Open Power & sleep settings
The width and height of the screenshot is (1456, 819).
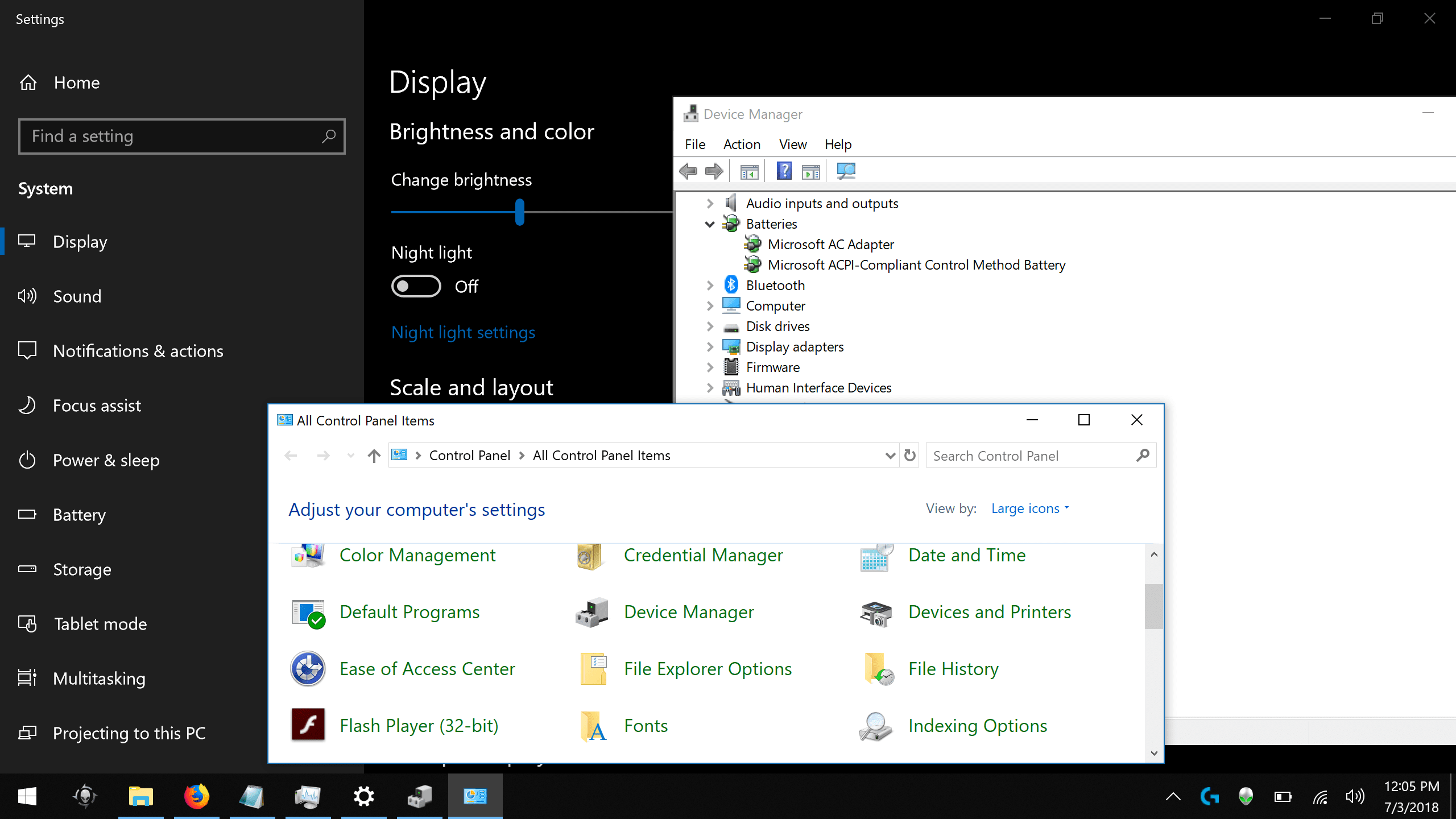point(106,460)
